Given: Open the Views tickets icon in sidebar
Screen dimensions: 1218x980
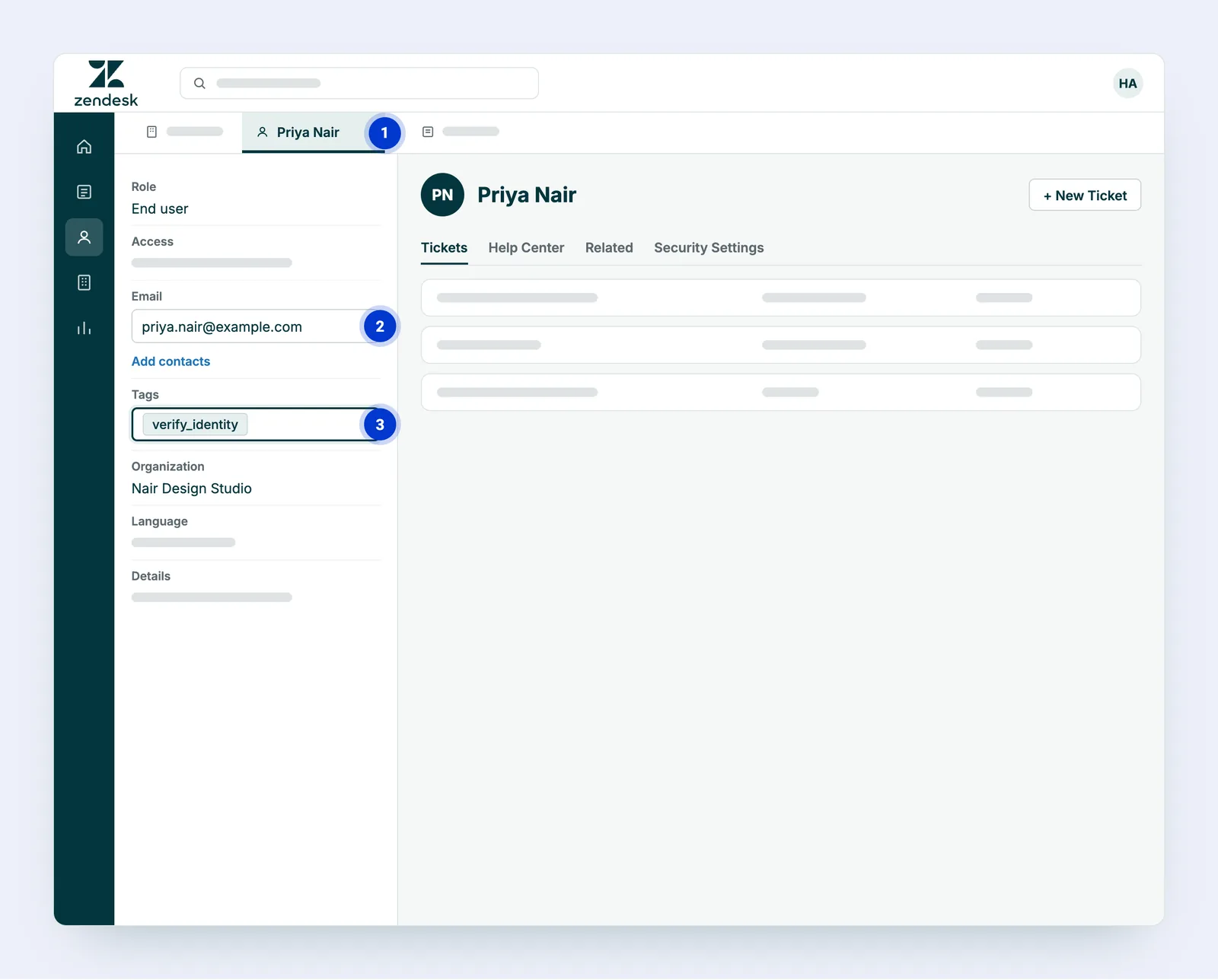Looking at the screenshot, I should [84, 192].
